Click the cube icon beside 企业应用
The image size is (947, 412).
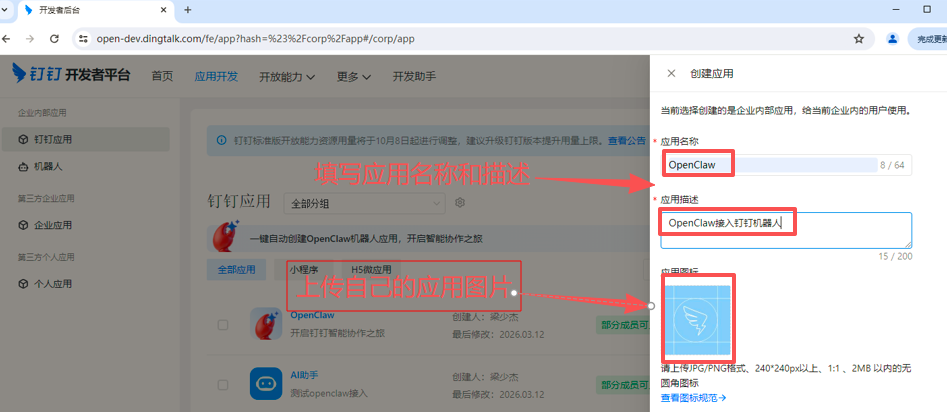click(23, 225)
